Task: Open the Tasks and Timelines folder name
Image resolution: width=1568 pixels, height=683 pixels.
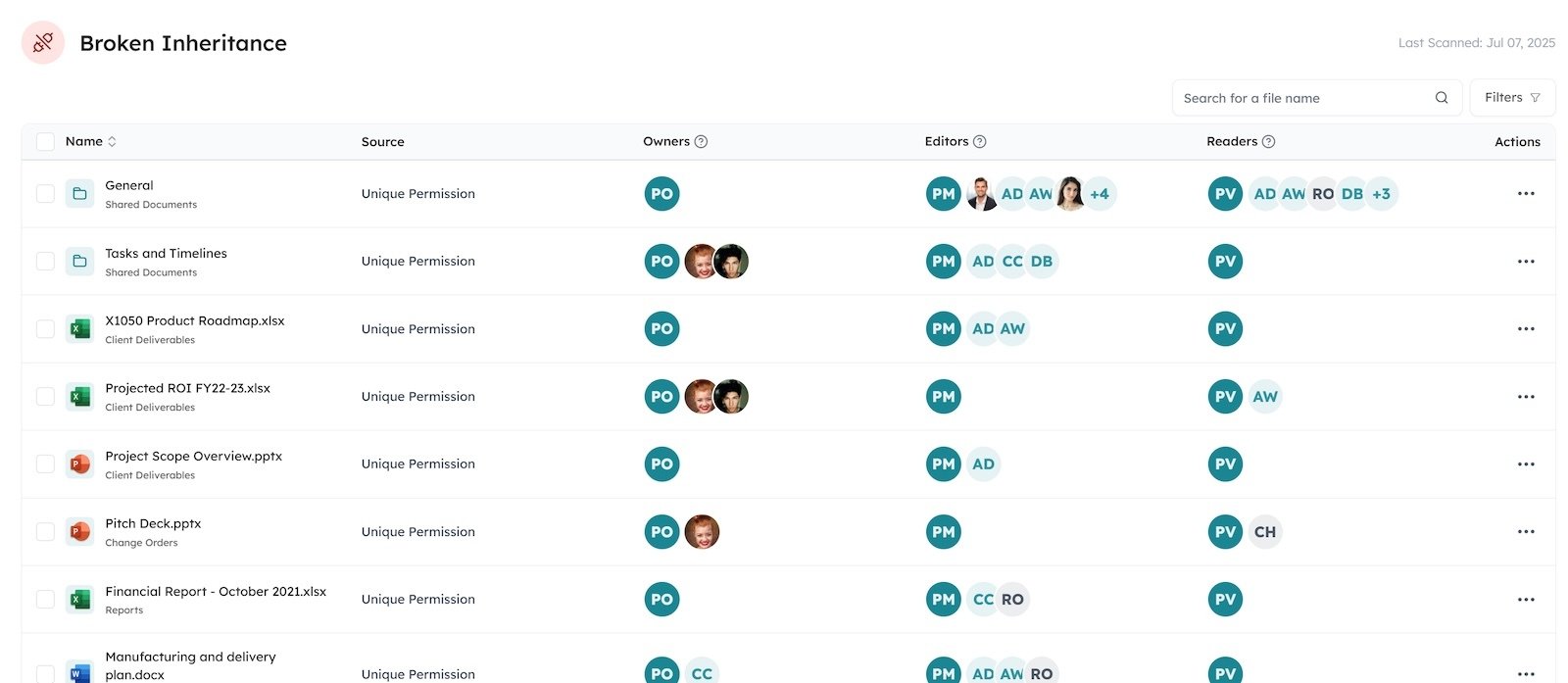Action: [x=166, y=254]
